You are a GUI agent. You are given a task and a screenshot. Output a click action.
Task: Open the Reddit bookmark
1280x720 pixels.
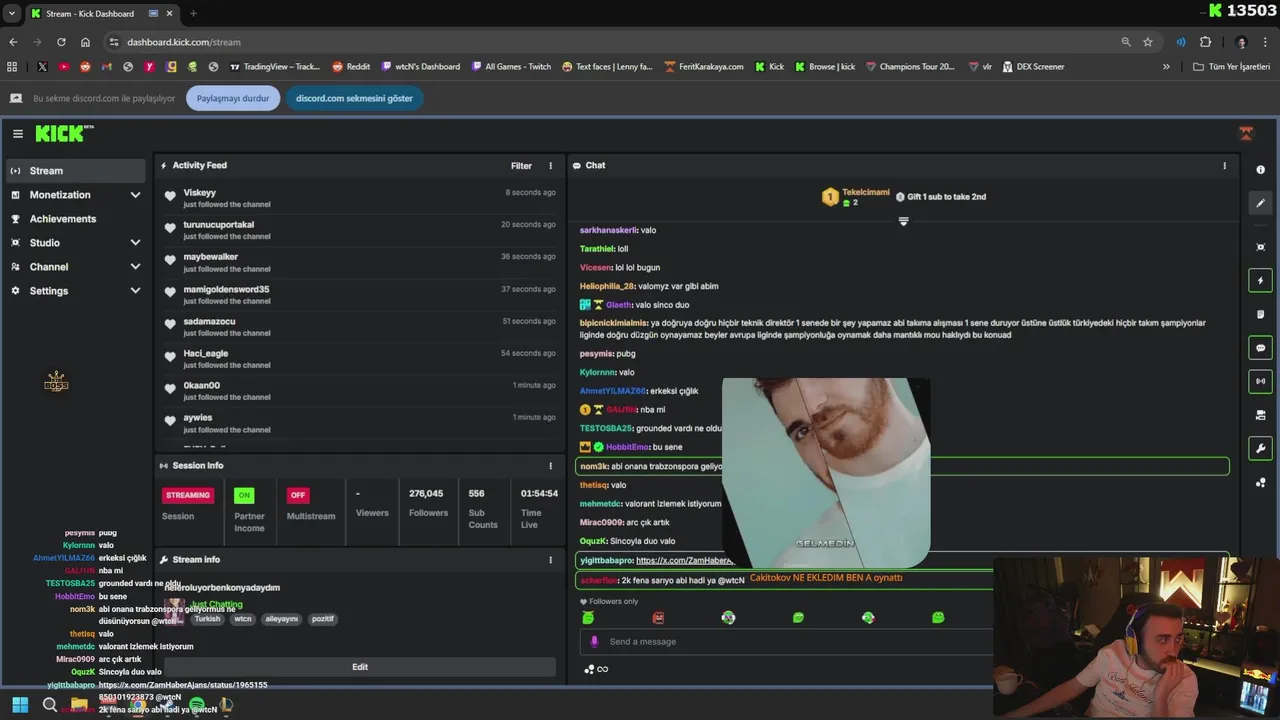(351, 67)
